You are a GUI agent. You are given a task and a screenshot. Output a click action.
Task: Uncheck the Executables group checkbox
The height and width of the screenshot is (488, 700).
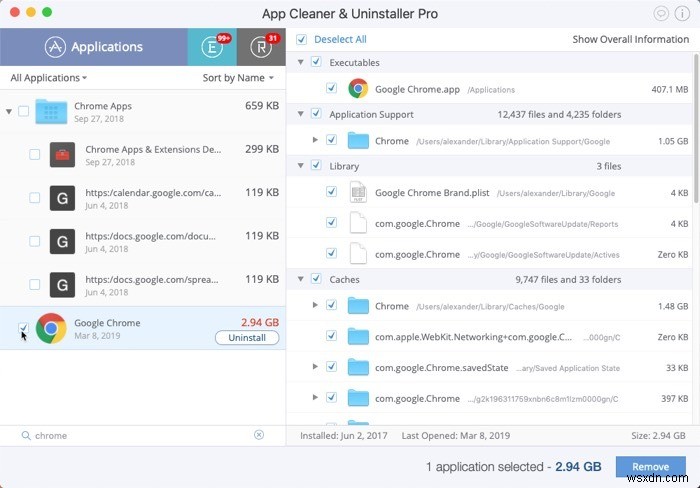(316, 62)
